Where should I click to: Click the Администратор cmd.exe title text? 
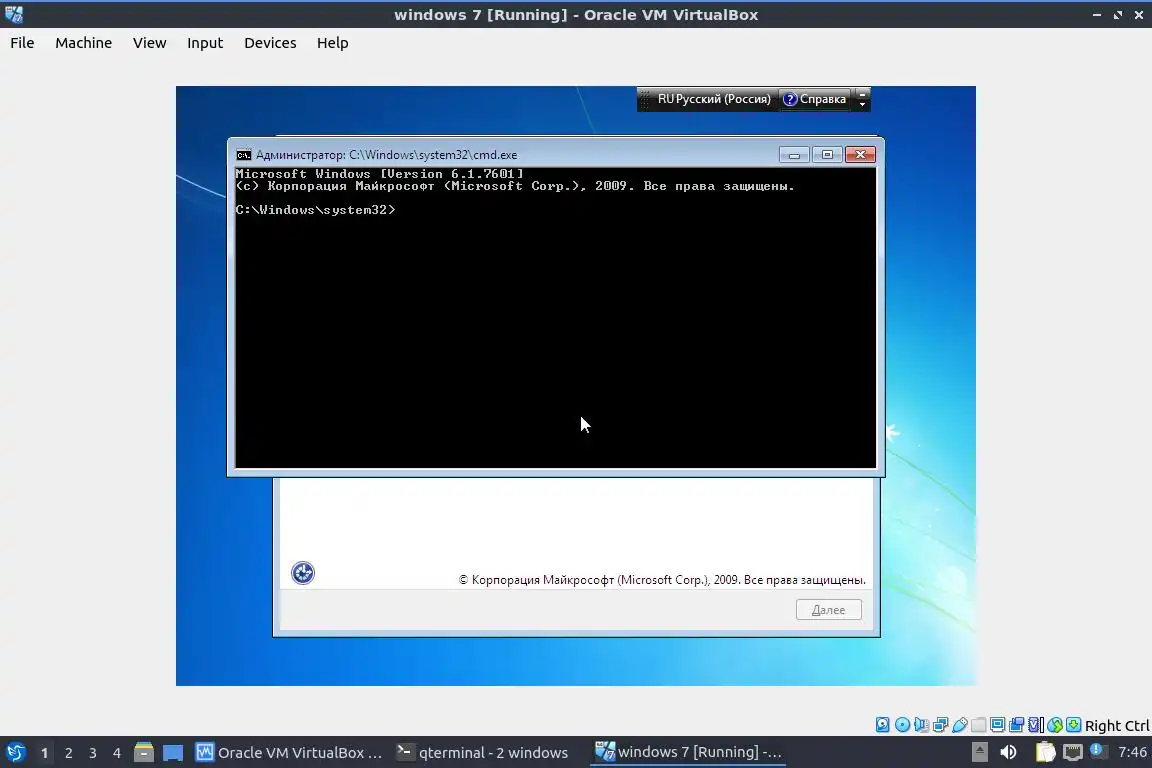[386, 155]
